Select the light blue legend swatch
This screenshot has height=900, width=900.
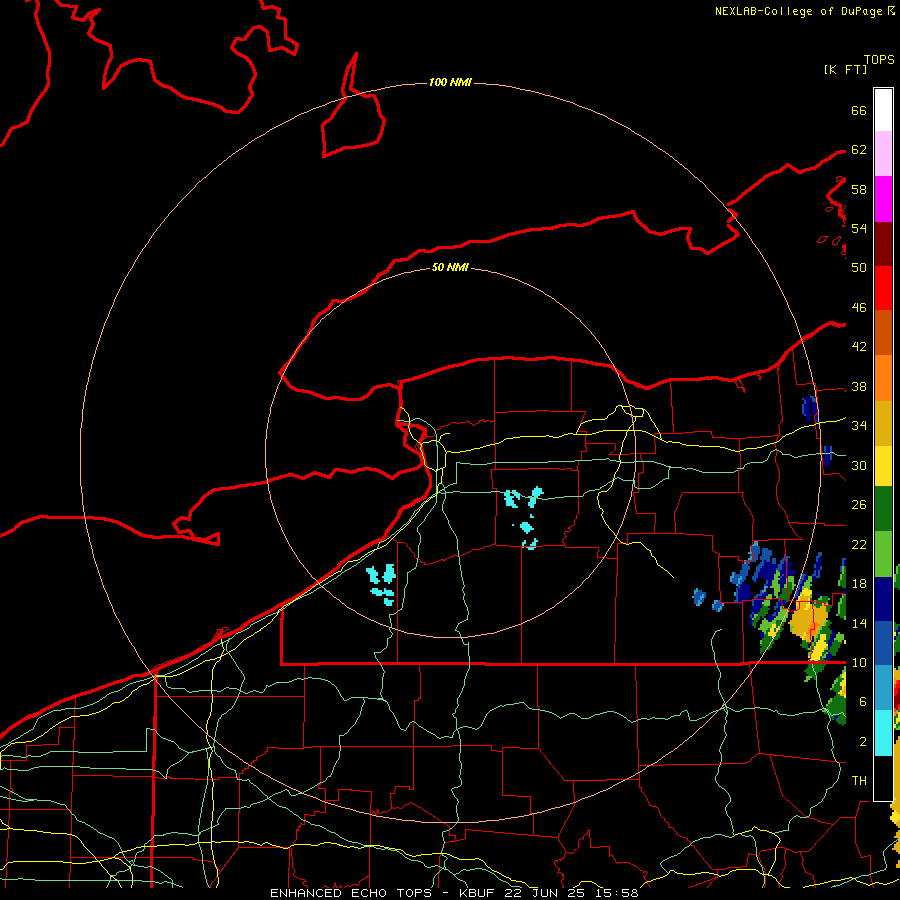(883, 687)
